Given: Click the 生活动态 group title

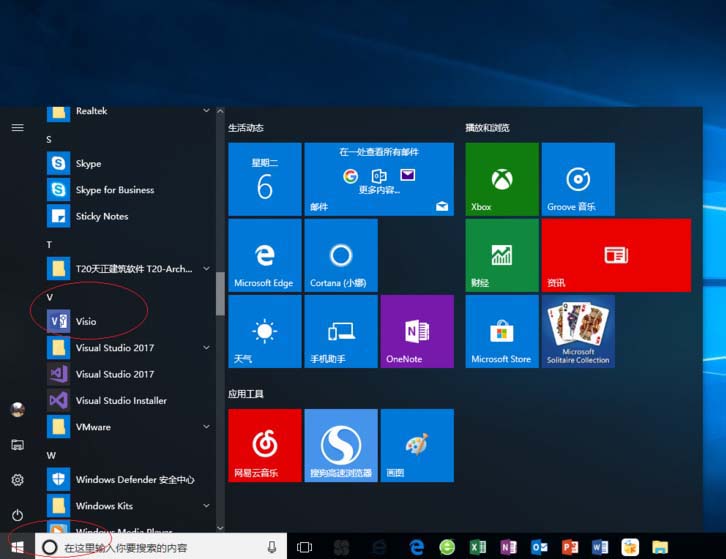Looking at the screenshot, I should (246, 128).
